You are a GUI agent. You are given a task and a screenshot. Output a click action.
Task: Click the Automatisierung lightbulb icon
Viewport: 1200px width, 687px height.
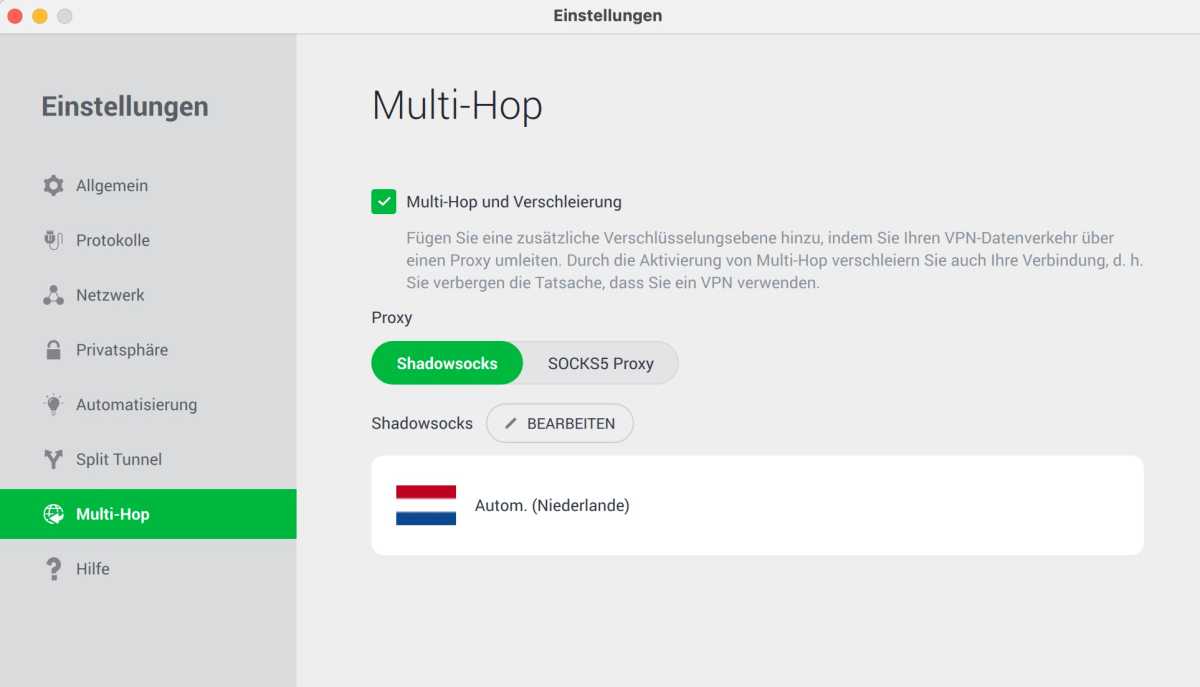53,405
